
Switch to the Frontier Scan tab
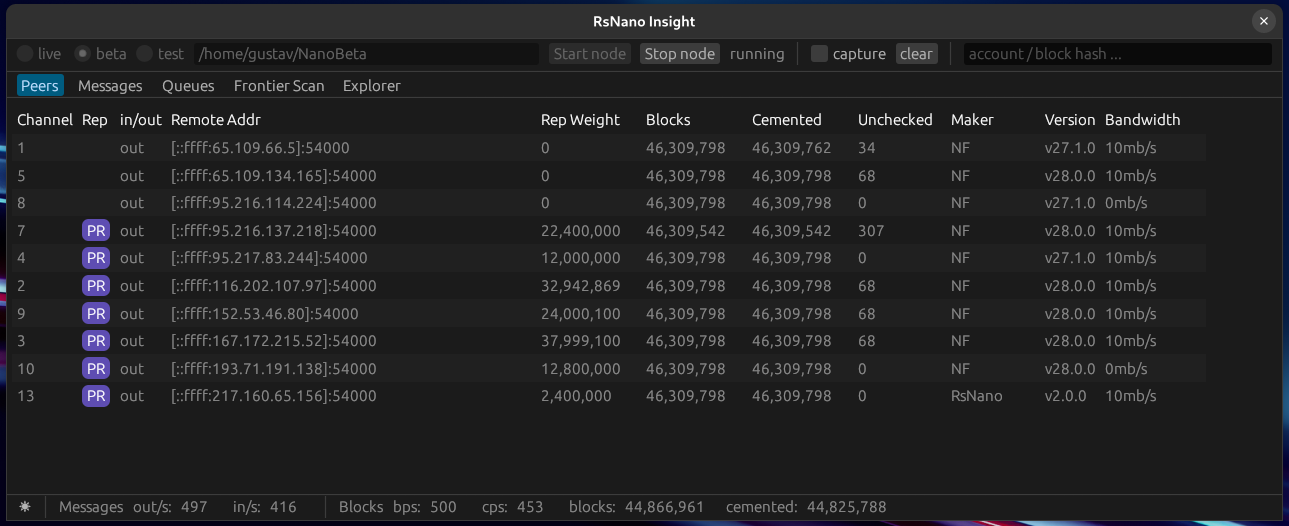[279, 86]
